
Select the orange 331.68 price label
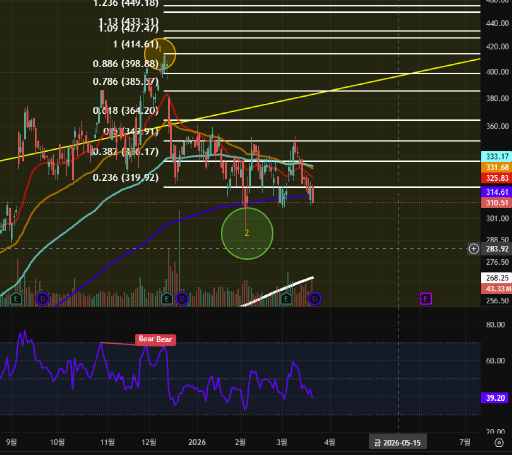[x=496, y=167]
